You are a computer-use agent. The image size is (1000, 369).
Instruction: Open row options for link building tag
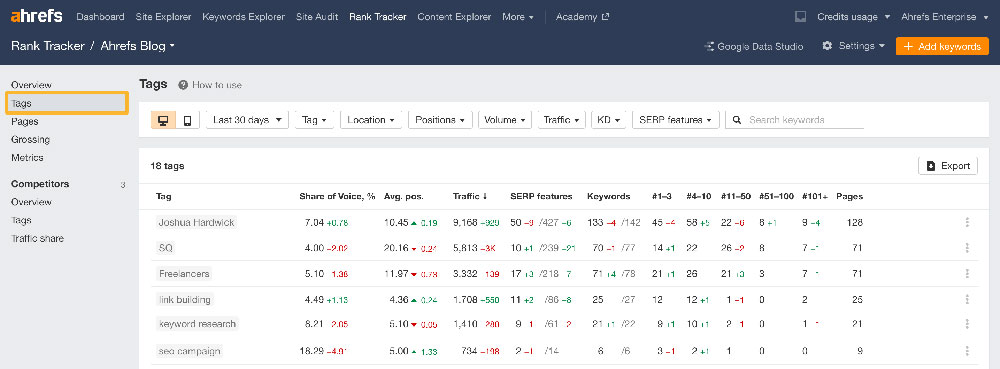967,300
